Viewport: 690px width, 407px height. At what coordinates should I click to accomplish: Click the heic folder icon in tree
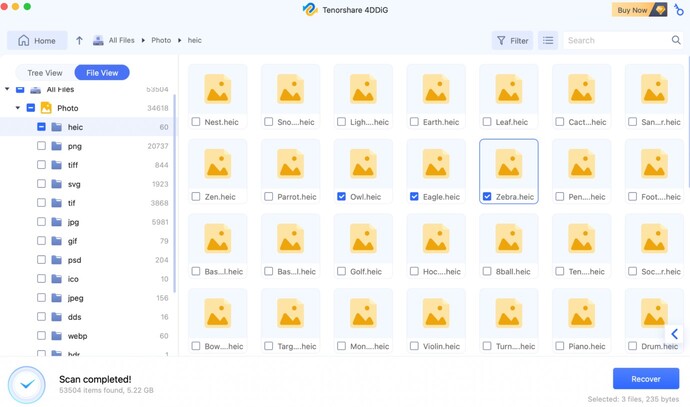coord(56,127)
